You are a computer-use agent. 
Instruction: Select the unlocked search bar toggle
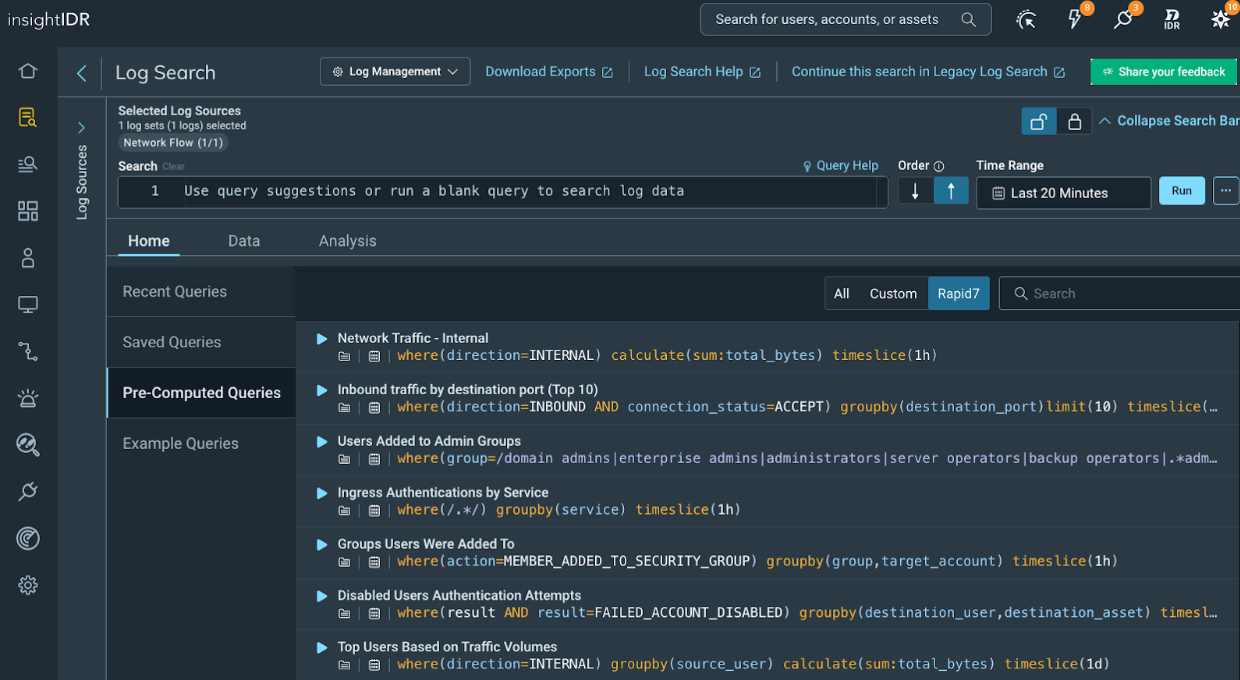(1039, 121)
